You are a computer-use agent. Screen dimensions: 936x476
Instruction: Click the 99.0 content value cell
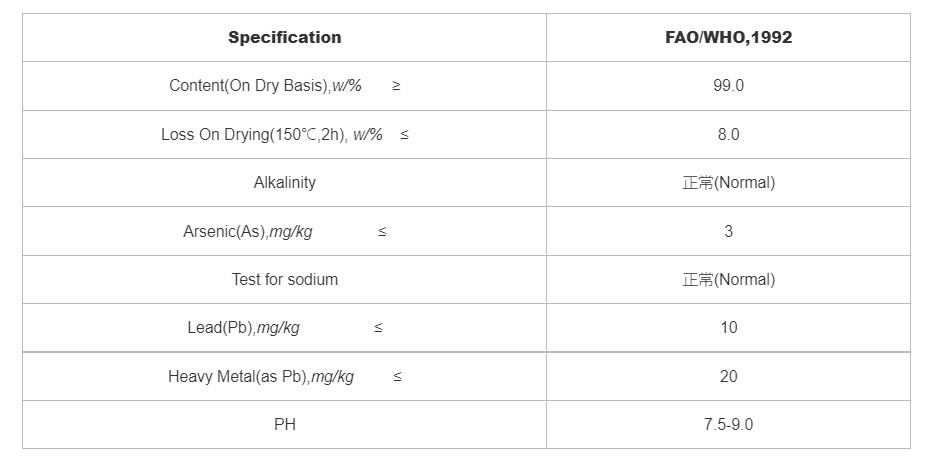[x=728, y=86]
